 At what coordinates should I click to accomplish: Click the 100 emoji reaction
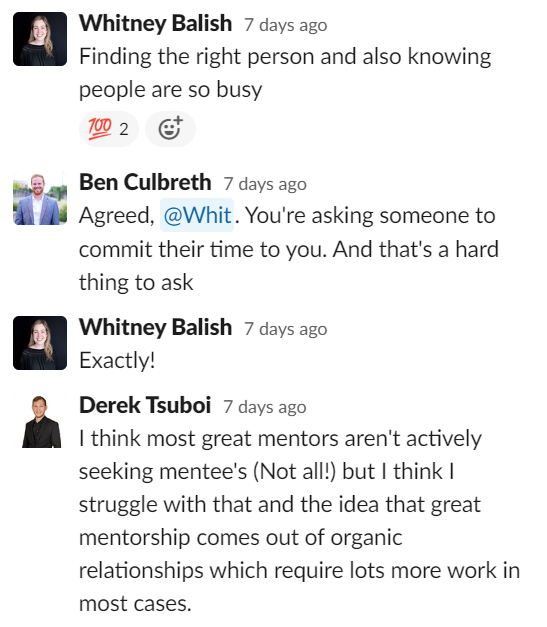click(109, 129)
